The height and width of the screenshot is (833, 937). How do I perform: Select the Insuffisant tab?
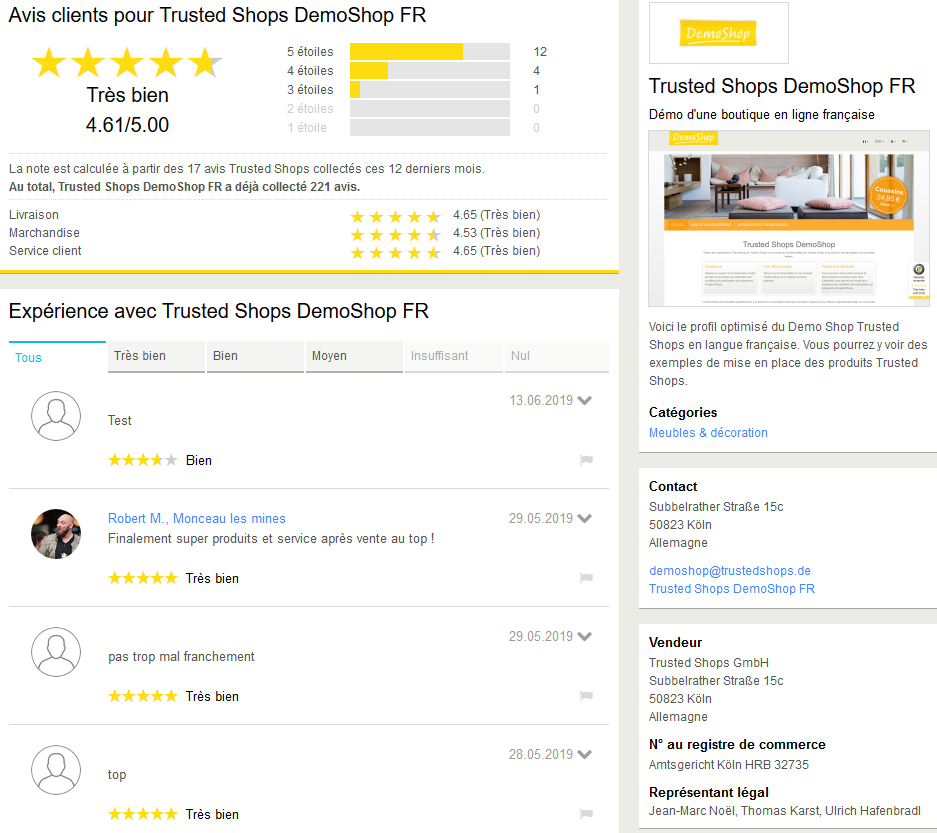coord(454,357)
